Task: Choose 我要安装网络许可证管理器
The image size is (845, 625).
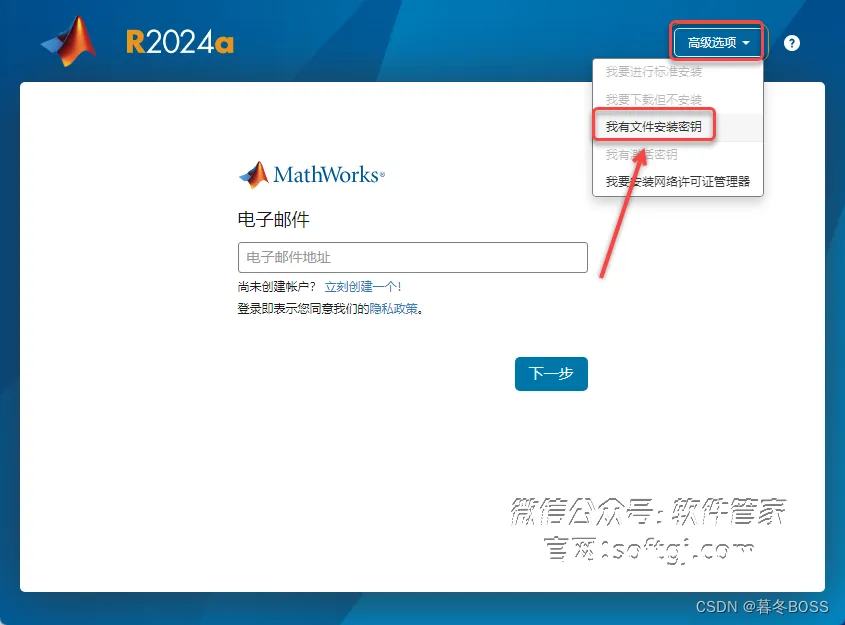Action: point(678,182)
